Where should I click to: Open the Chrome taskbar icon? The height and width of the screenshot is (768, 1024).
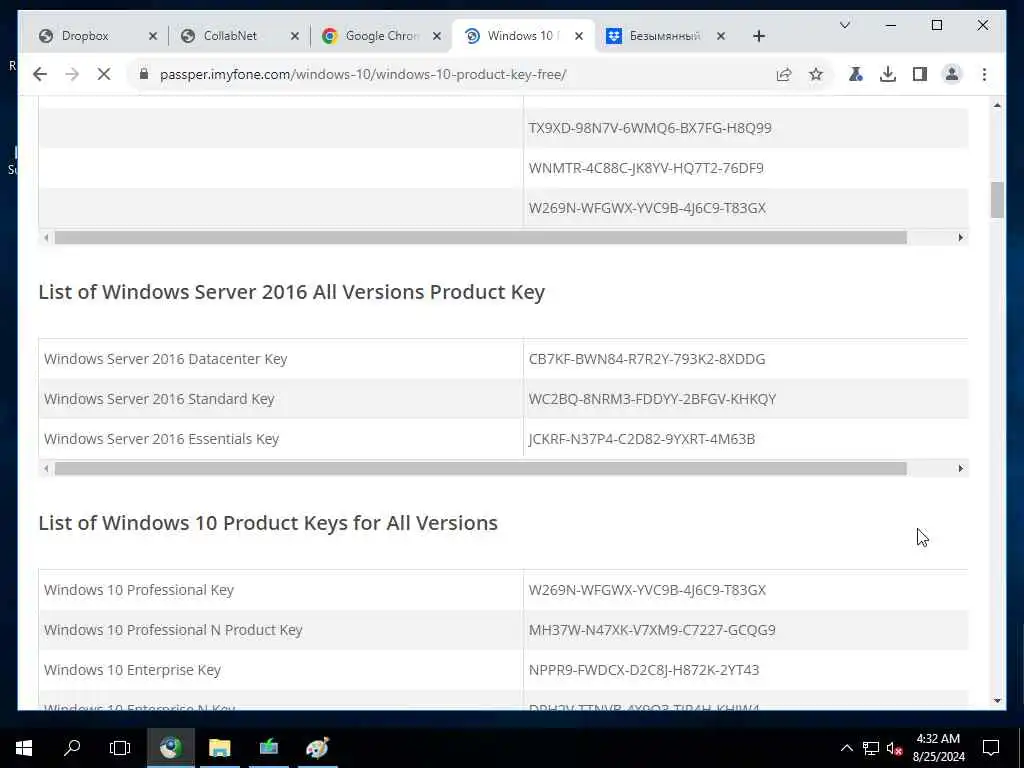coord(170,748)
